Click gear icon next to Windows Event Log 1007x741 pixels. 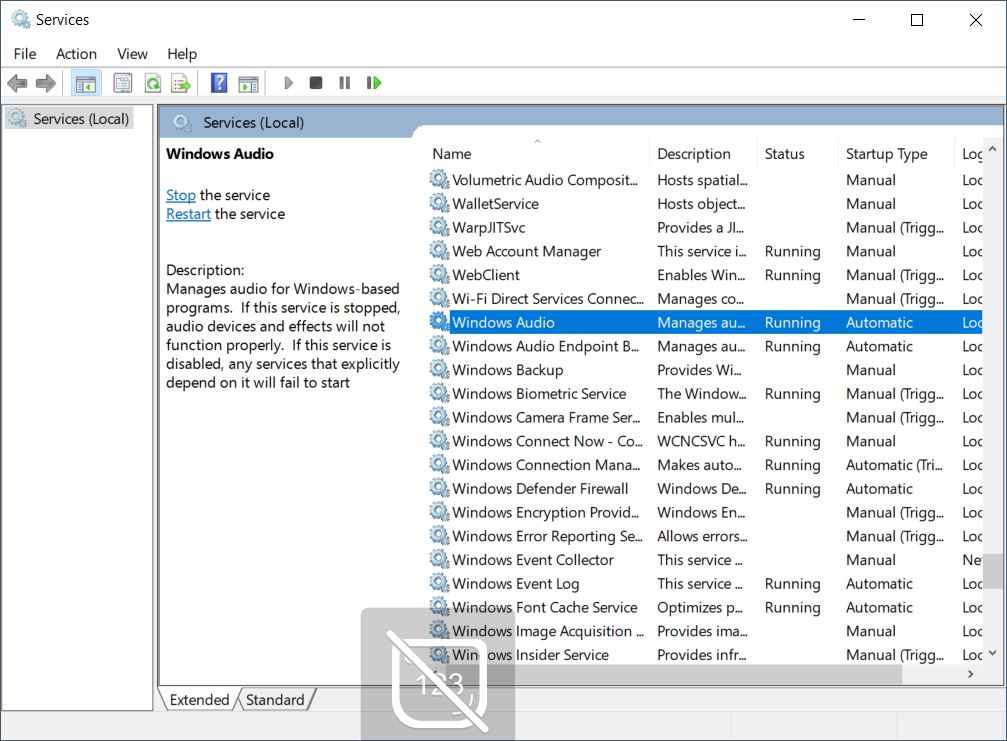439,583
